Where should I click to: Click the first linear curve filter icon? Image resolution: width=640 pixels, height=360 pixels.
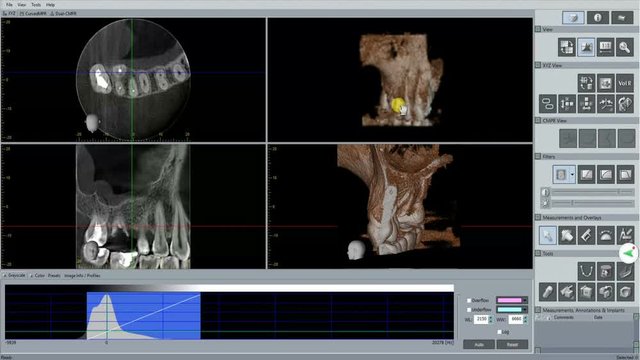[x=587, y=175]
